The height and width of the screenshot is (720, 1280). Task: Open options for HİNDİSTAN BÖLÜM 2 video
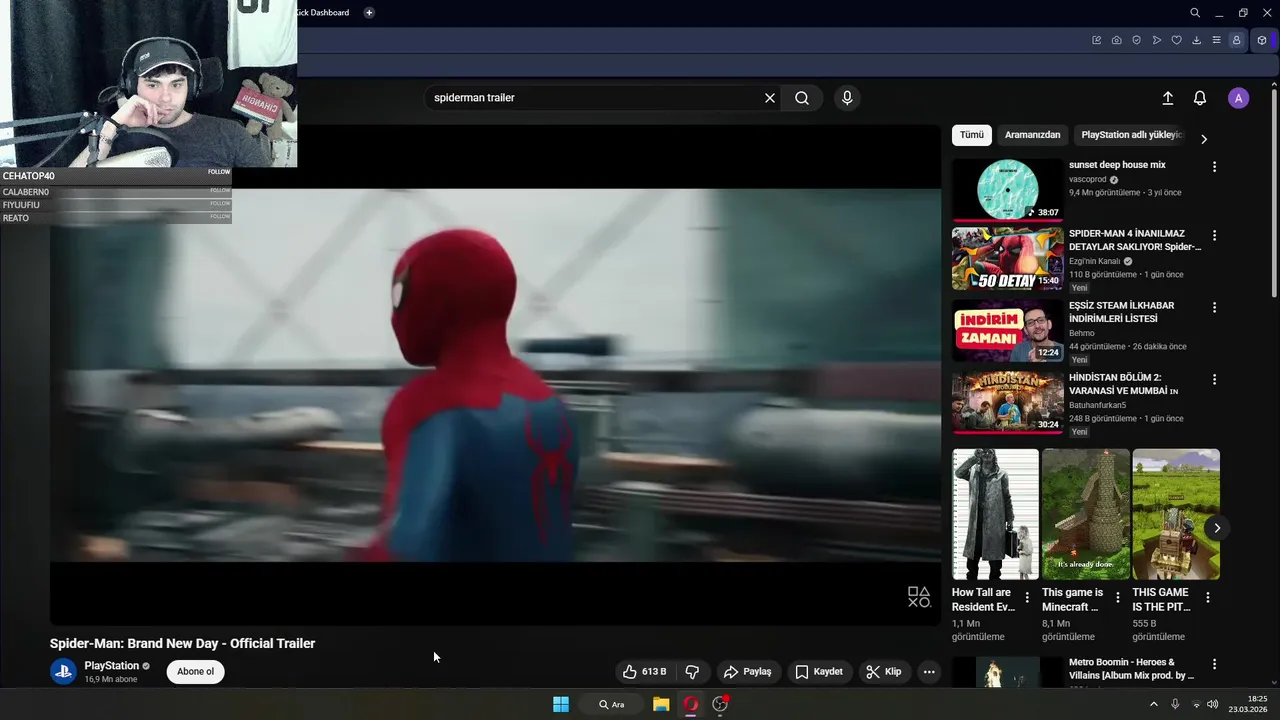pyautogui.click(x=1215, y=380)
